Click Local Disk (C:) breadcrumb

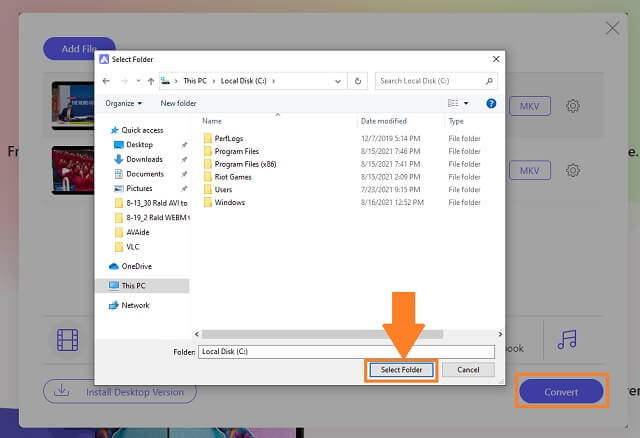(x=243, y=81)
